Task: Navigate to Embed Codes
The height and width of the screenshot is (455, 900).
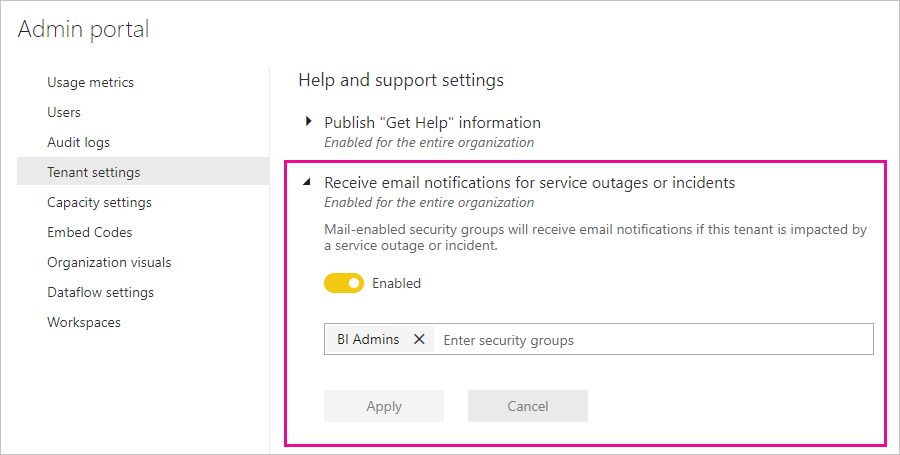Action: point(89,232)
